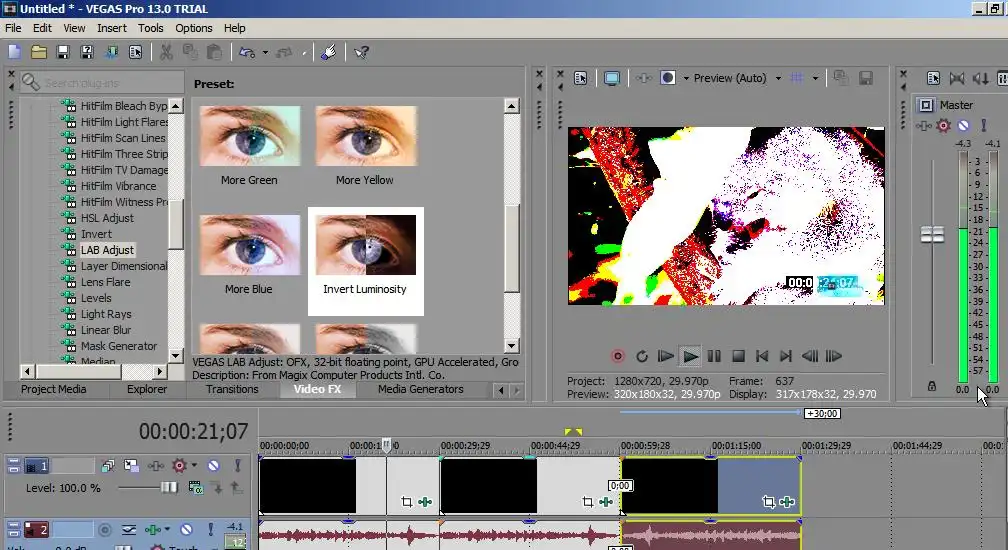1008x550 pixels.
Task: Click Play From Start button
Action: [x=666, y=356]
